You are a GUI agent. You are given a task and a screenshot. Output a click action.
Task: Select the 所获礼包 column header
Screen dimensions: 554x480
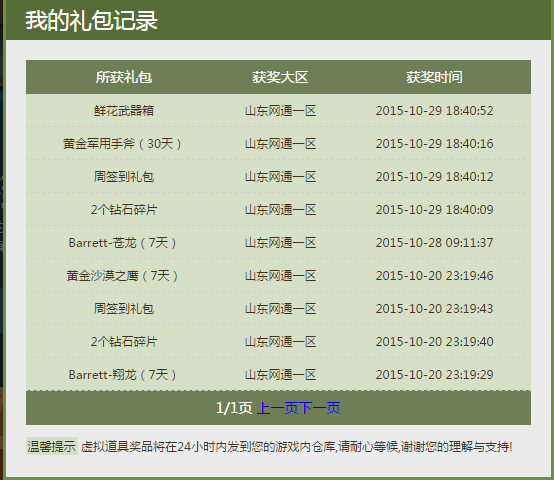124,77
